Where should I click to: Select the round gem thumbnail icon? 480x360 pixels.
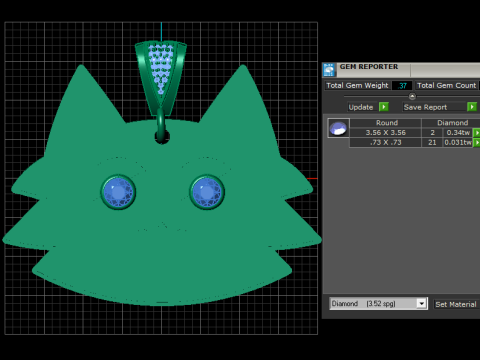pos(338,128)
